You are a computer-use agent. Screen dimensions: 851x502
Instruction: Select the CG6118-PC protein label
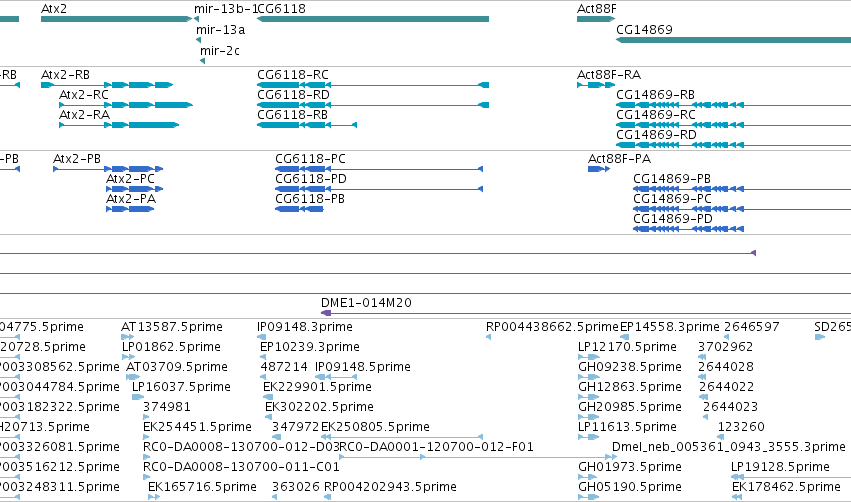(310, 159)
